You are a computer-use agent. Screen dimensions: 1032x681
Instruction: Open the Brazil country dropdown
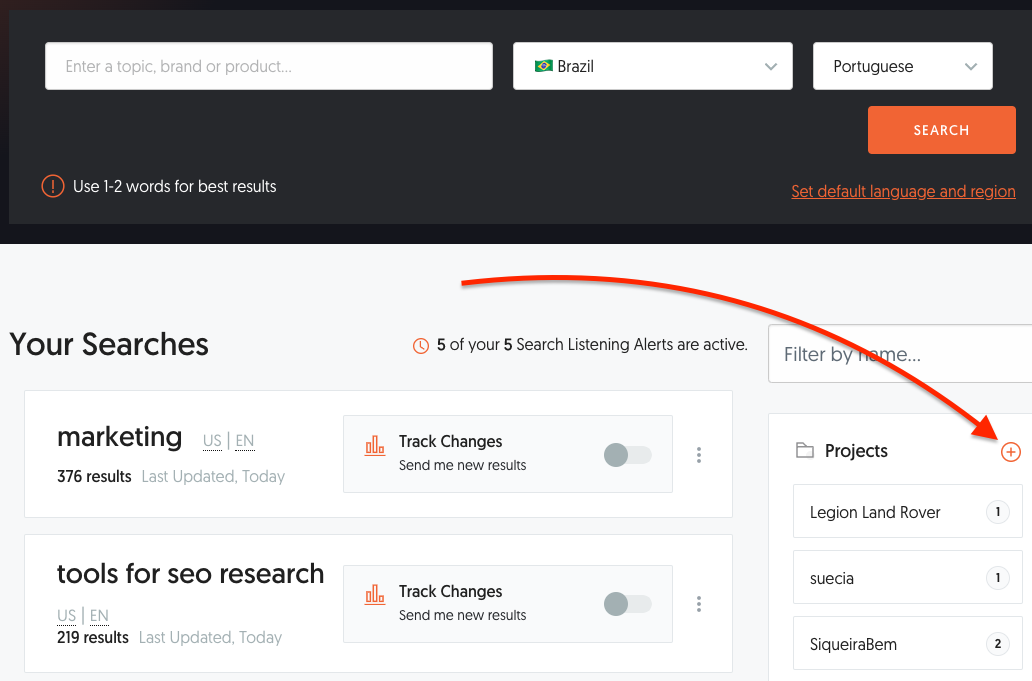652,66
